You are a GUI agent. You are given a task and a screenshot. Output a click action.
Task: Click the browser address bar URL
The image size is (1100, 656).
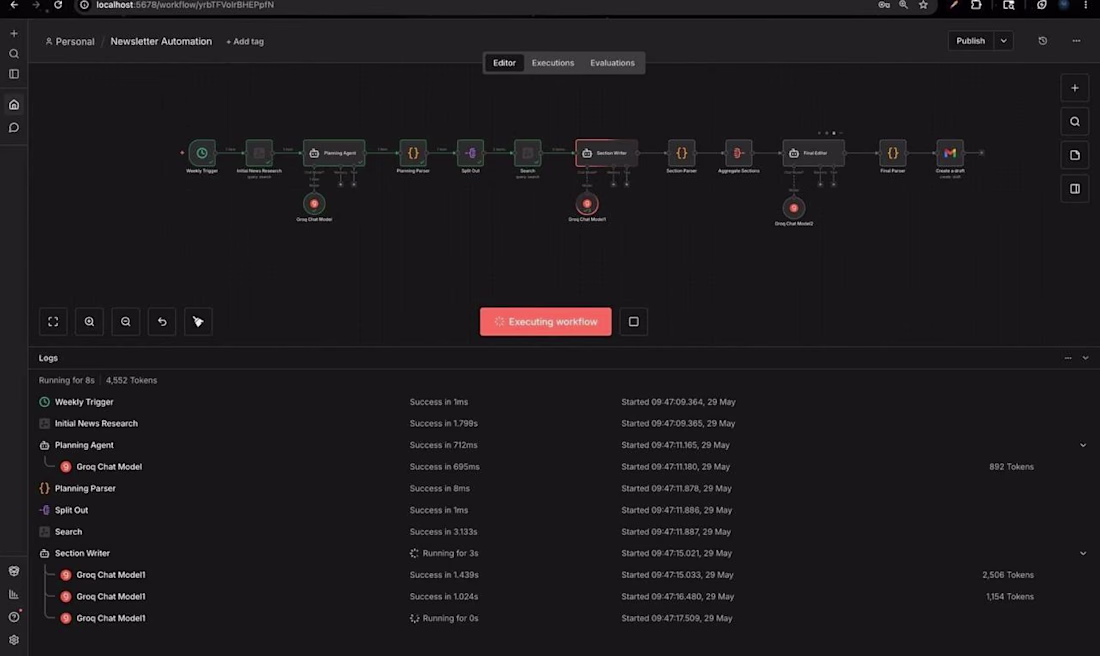pyautogui.click(x=185, y=5)
